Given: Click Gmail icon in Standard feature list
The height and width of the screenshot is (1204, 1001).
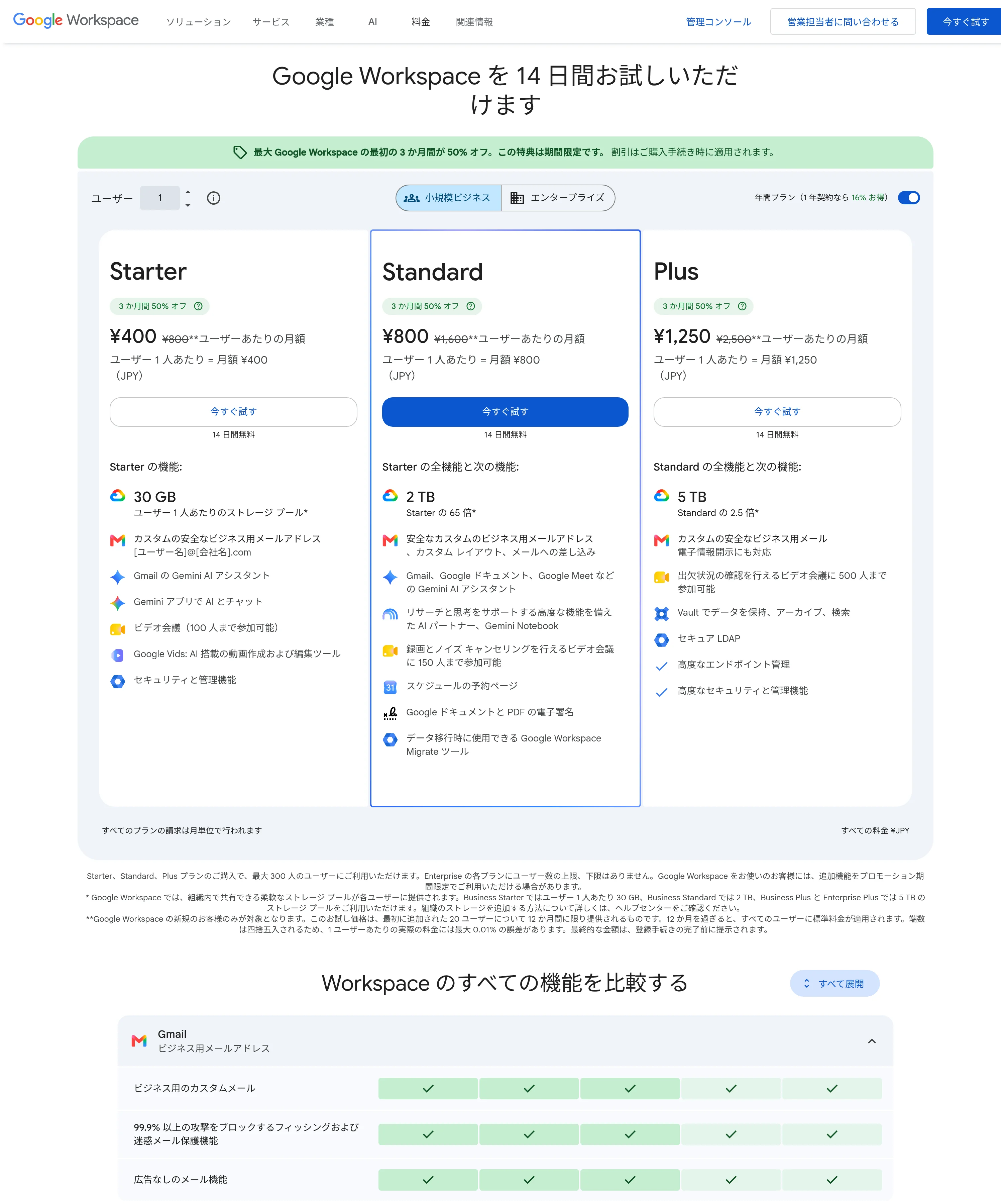Looking at the screenshot, I should tap(390, 540).
